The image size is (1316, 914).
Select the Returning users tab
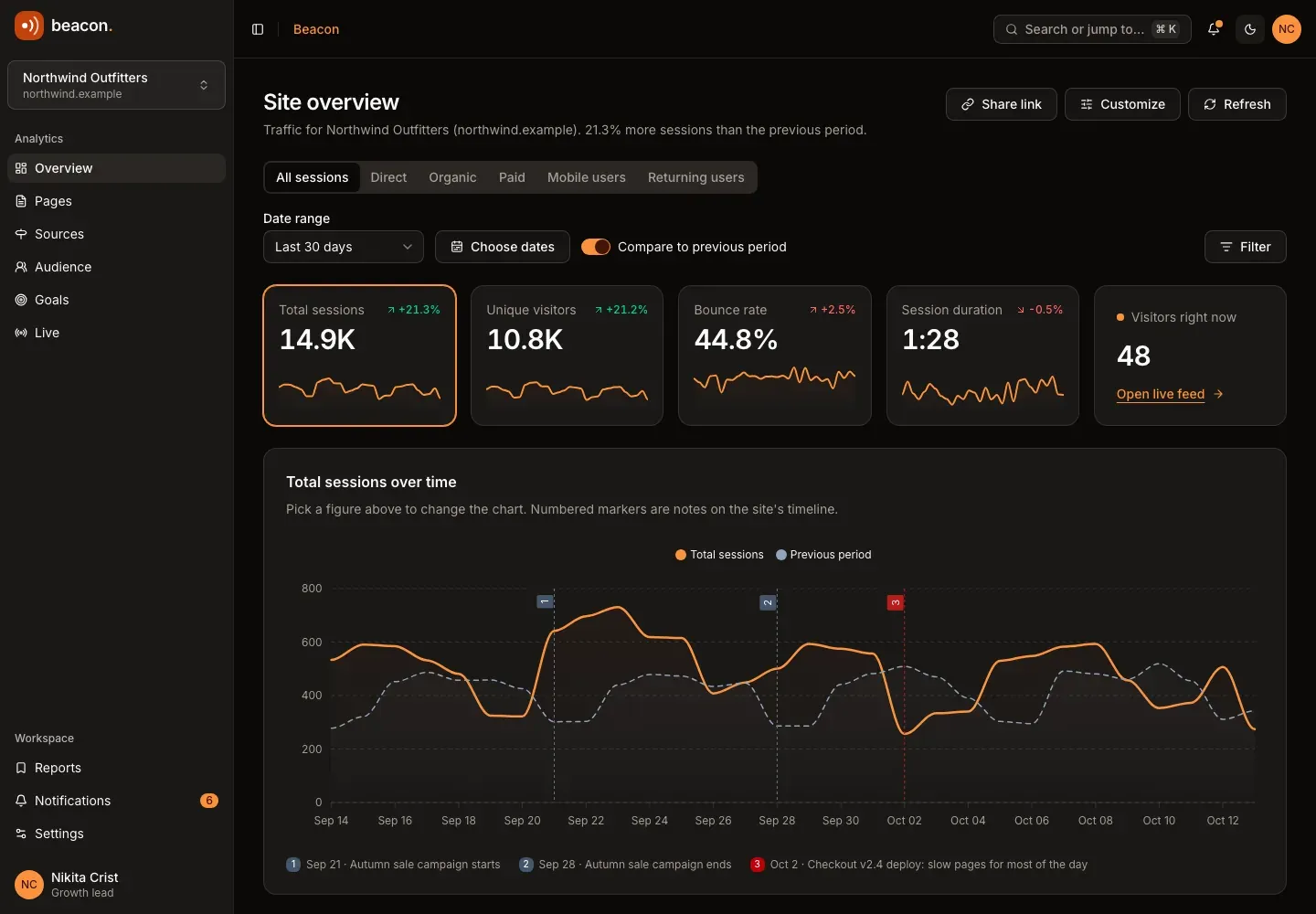click(x=696, y=177)
